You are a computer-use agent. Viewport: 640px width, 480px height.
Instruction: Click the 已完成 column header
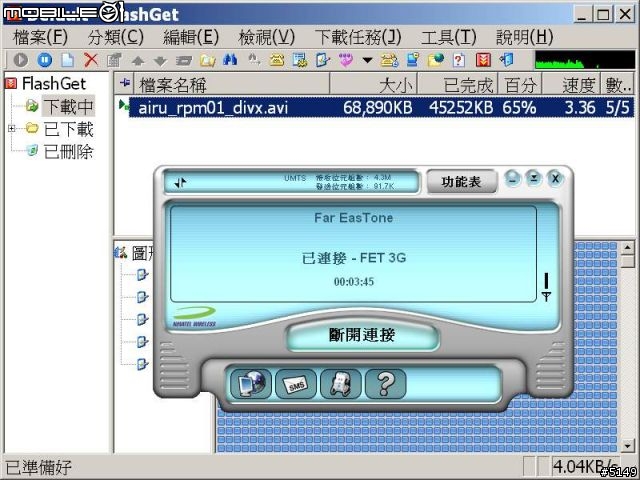click(x=458, y=85)
